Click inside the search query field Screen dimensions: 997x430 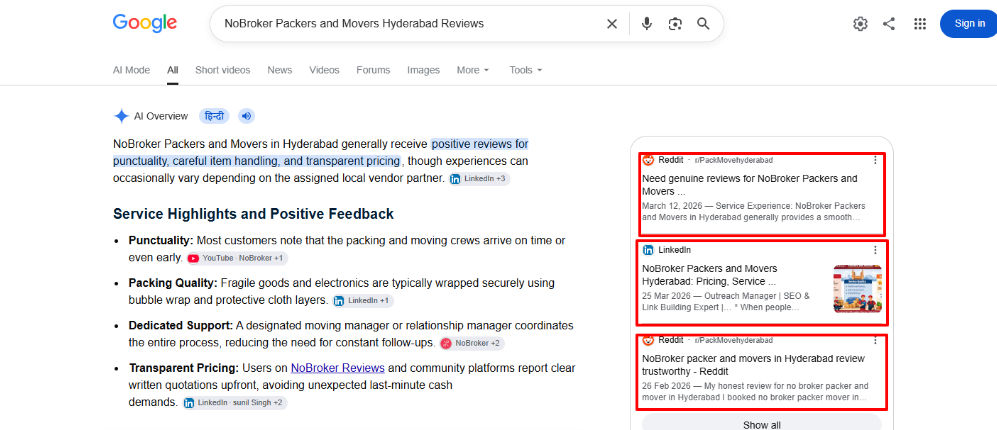coord(407,24)
